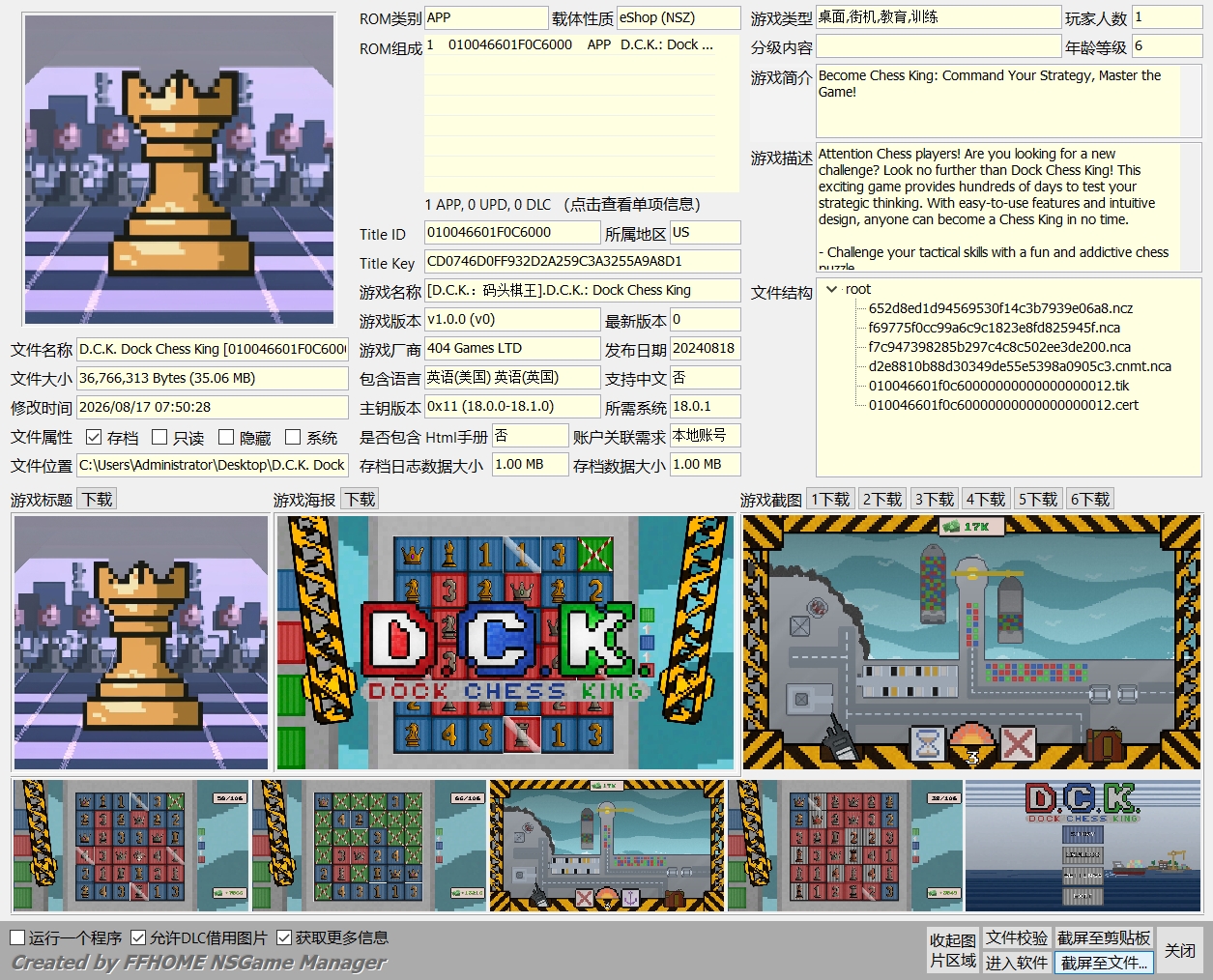Click the 游戏海报 下载 button
The width and height of the screenshot is (1213, 980).
(x=360, y=499)
